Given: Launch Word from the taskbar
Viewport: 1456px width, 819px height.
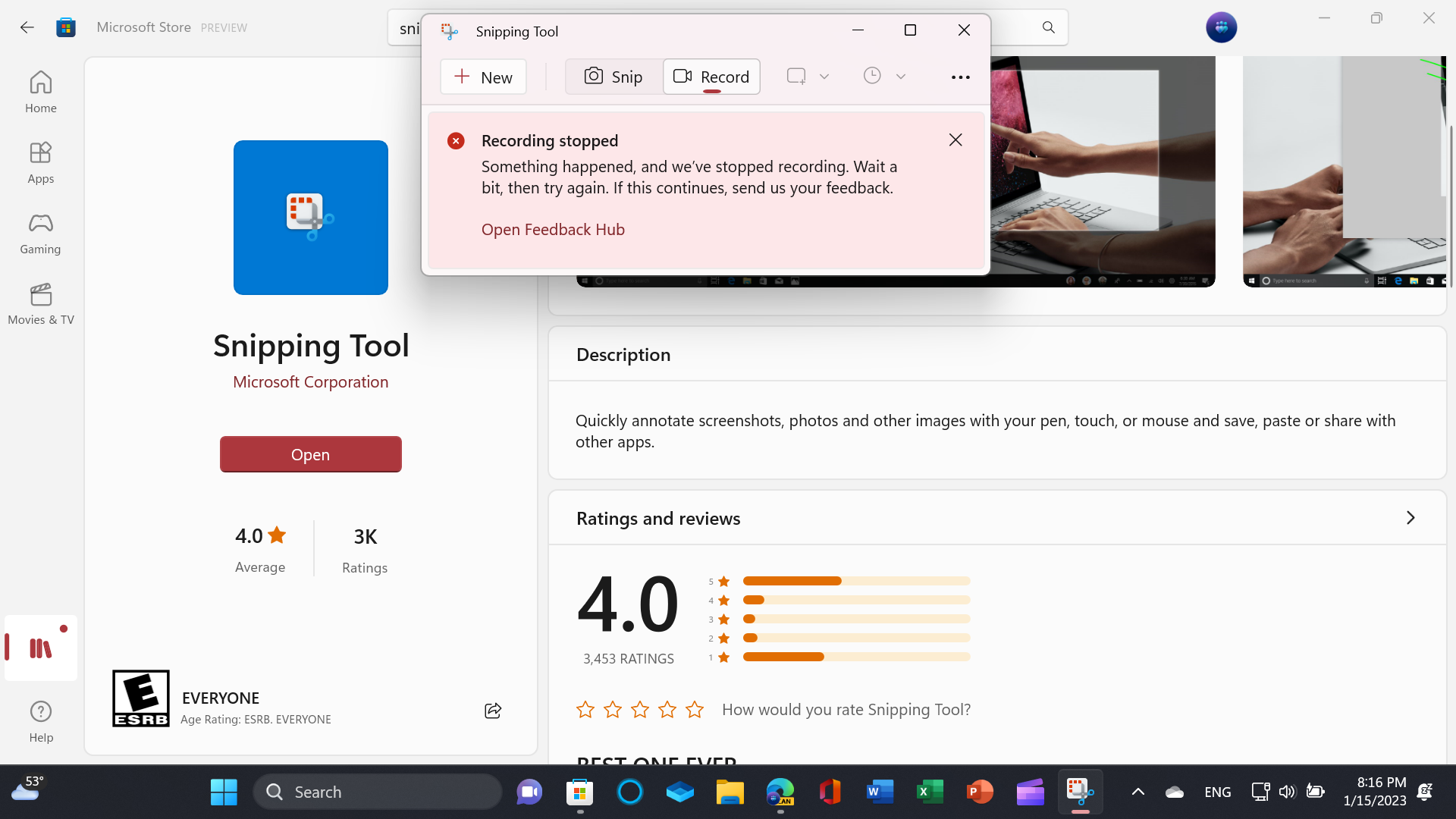Looking at the screenshot, I should click(880, 791).
